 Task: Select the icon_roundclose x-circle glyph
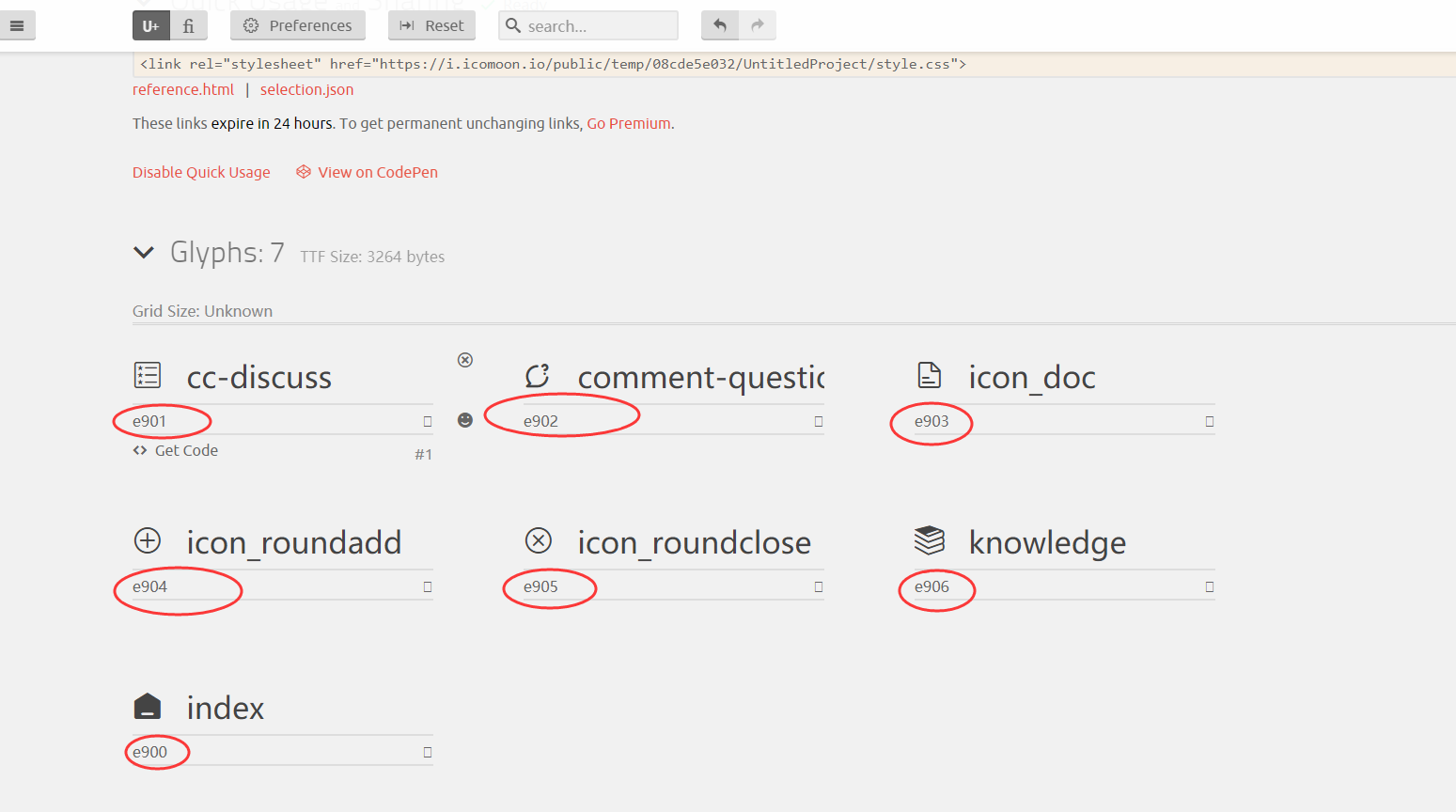(539, 540)
